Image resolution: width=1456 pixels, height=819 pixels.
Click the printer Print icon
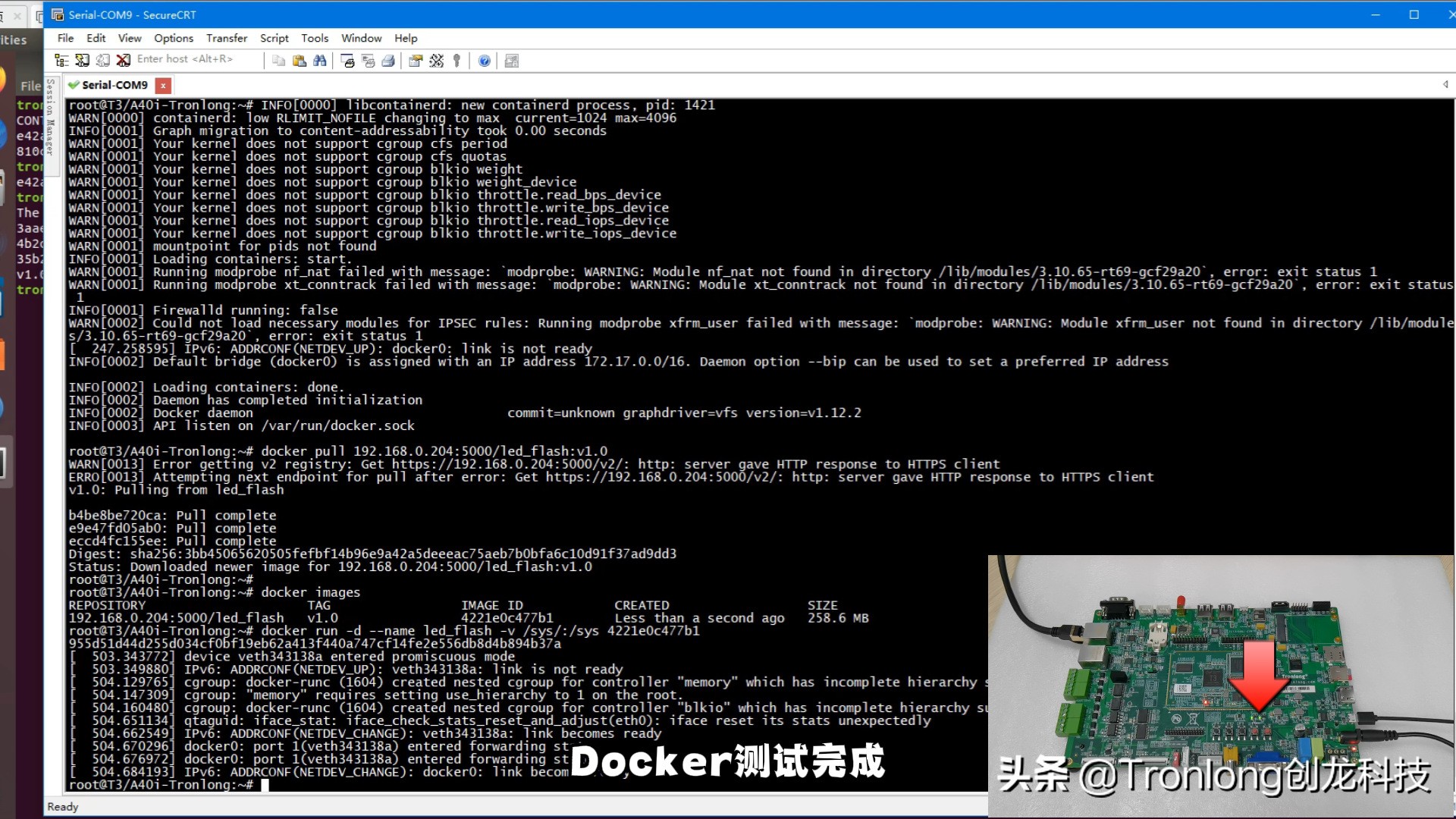(388, 61)
